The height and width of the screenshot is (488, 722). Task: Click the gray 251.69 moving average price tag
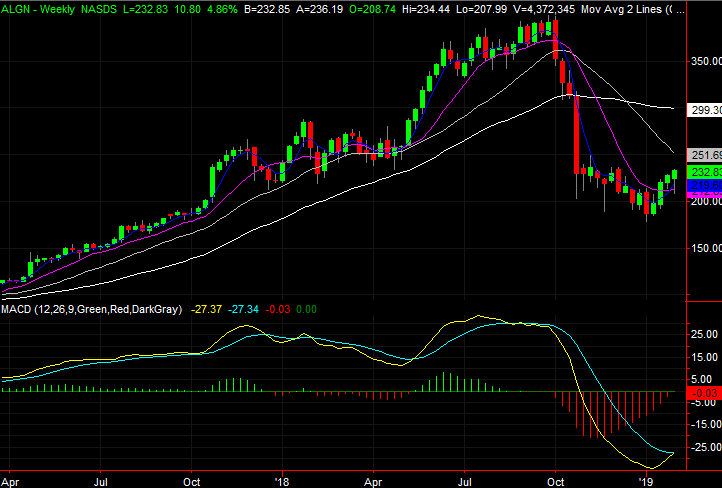(x=705, y=155)
